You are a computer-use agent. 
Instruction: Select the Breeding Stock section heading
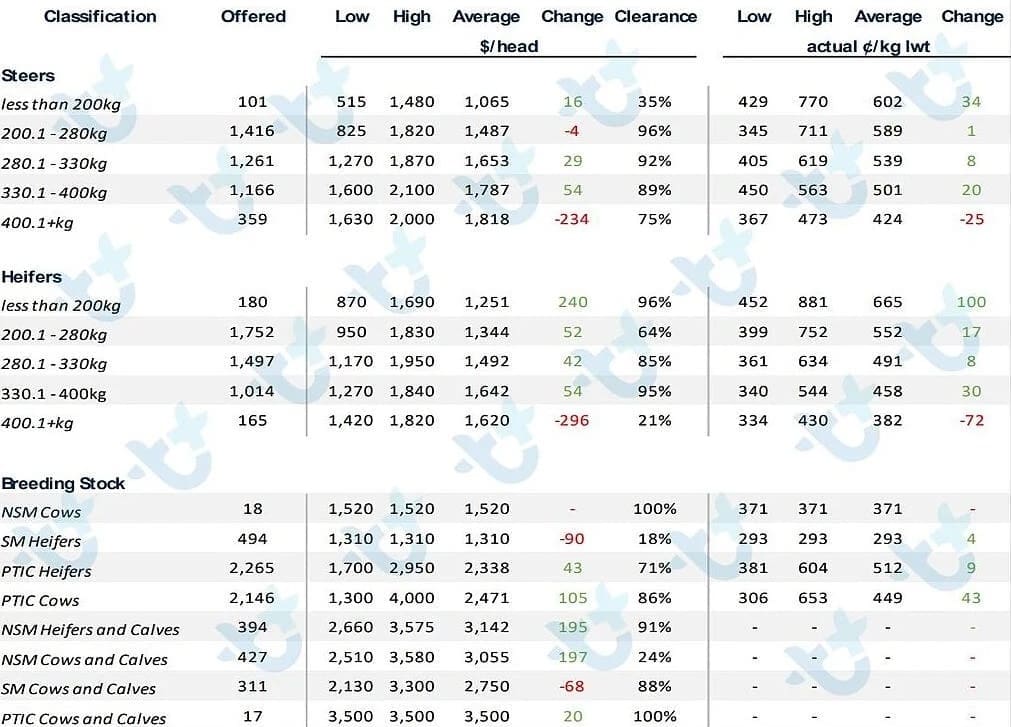point(63,483)
